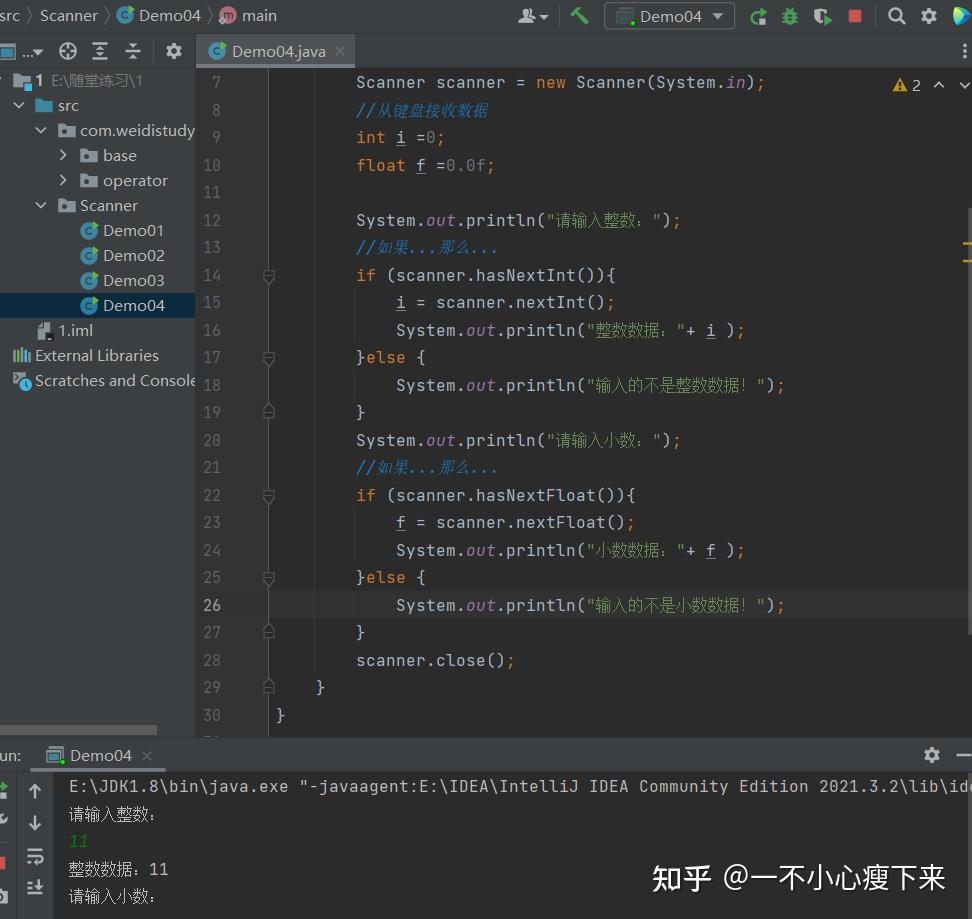Run Demo04 with coverage

pyautogui.click(x=820, y=15)
